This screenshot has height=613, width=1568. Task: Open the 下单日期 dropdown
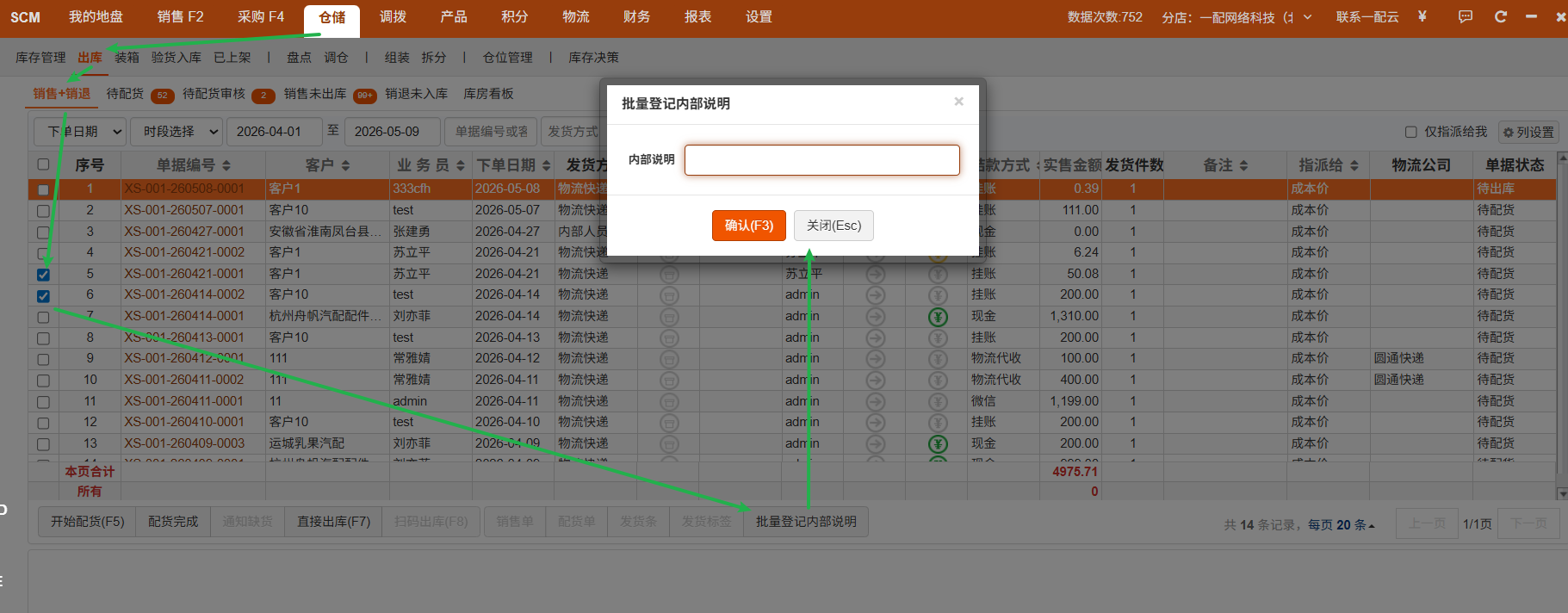click(80, 132)
